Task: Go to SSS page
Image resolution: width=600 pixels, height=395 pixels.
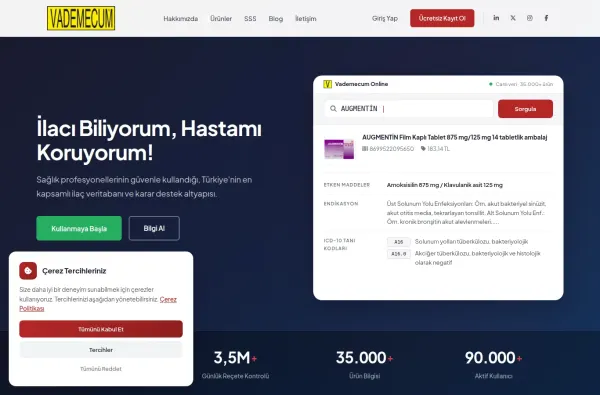Action: [x=250, y=18]
